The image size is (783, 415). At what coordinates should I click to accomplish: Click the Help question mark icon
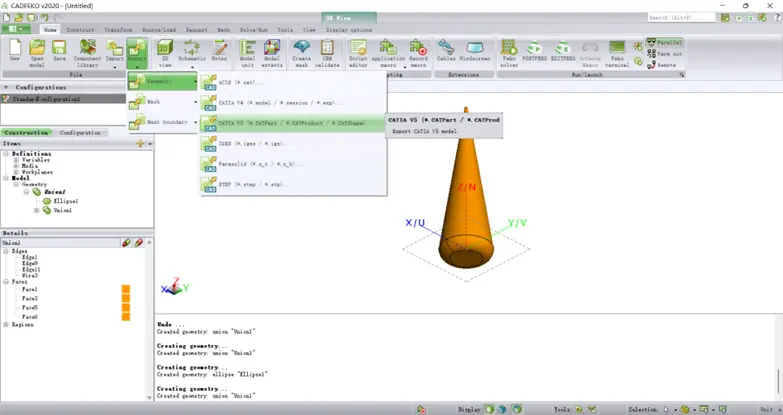tap(778, 17)
